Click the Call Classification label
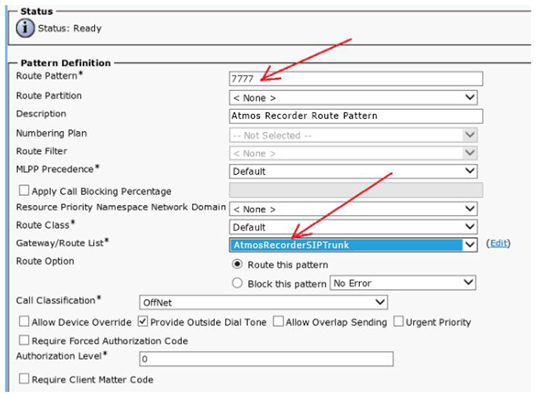Viewport: 538px width, 398px height. [58, 300]
